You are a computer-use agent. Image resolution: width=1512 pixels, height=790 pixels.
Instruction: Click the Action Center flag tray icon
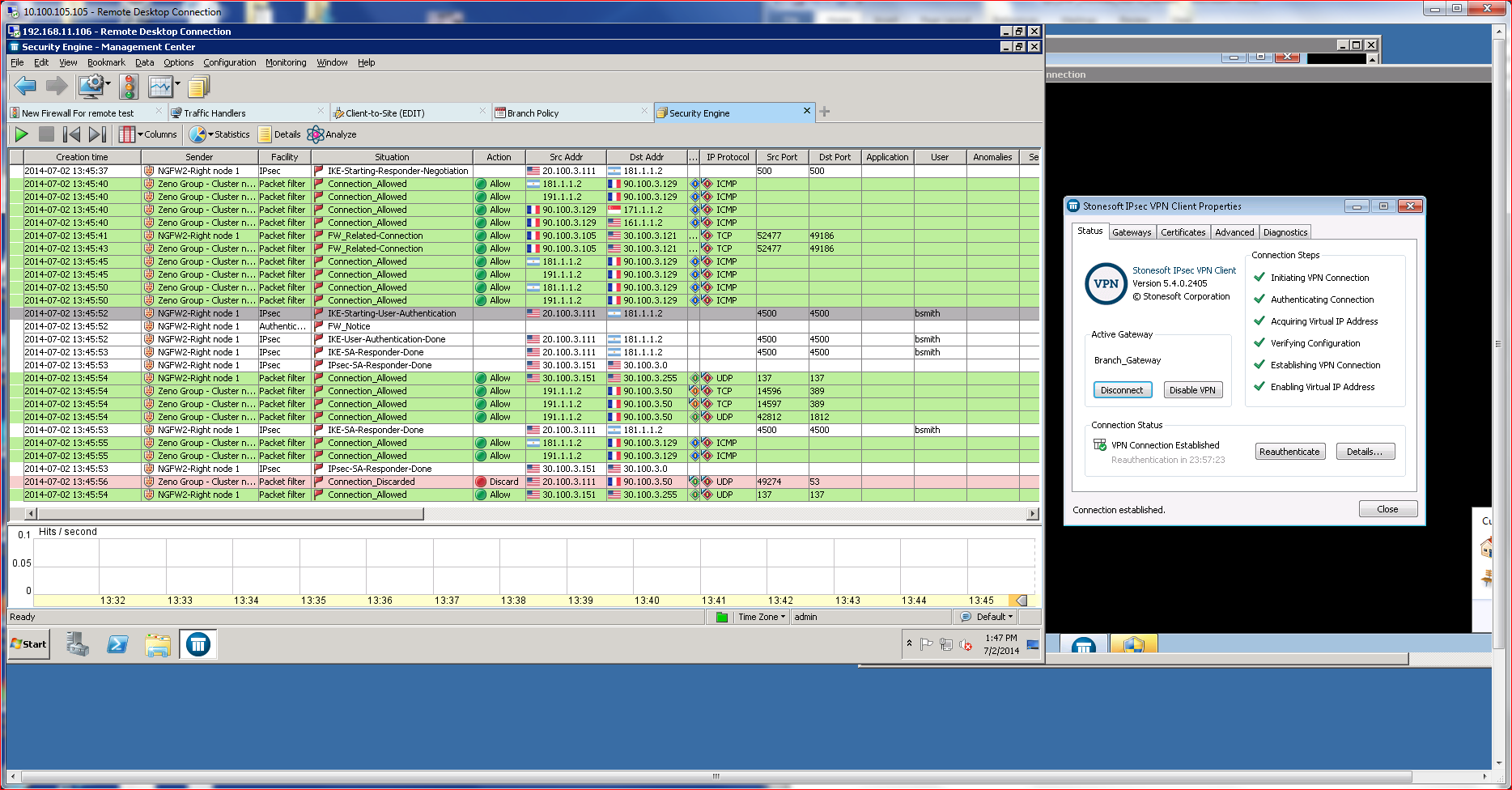tap(926, 644)
